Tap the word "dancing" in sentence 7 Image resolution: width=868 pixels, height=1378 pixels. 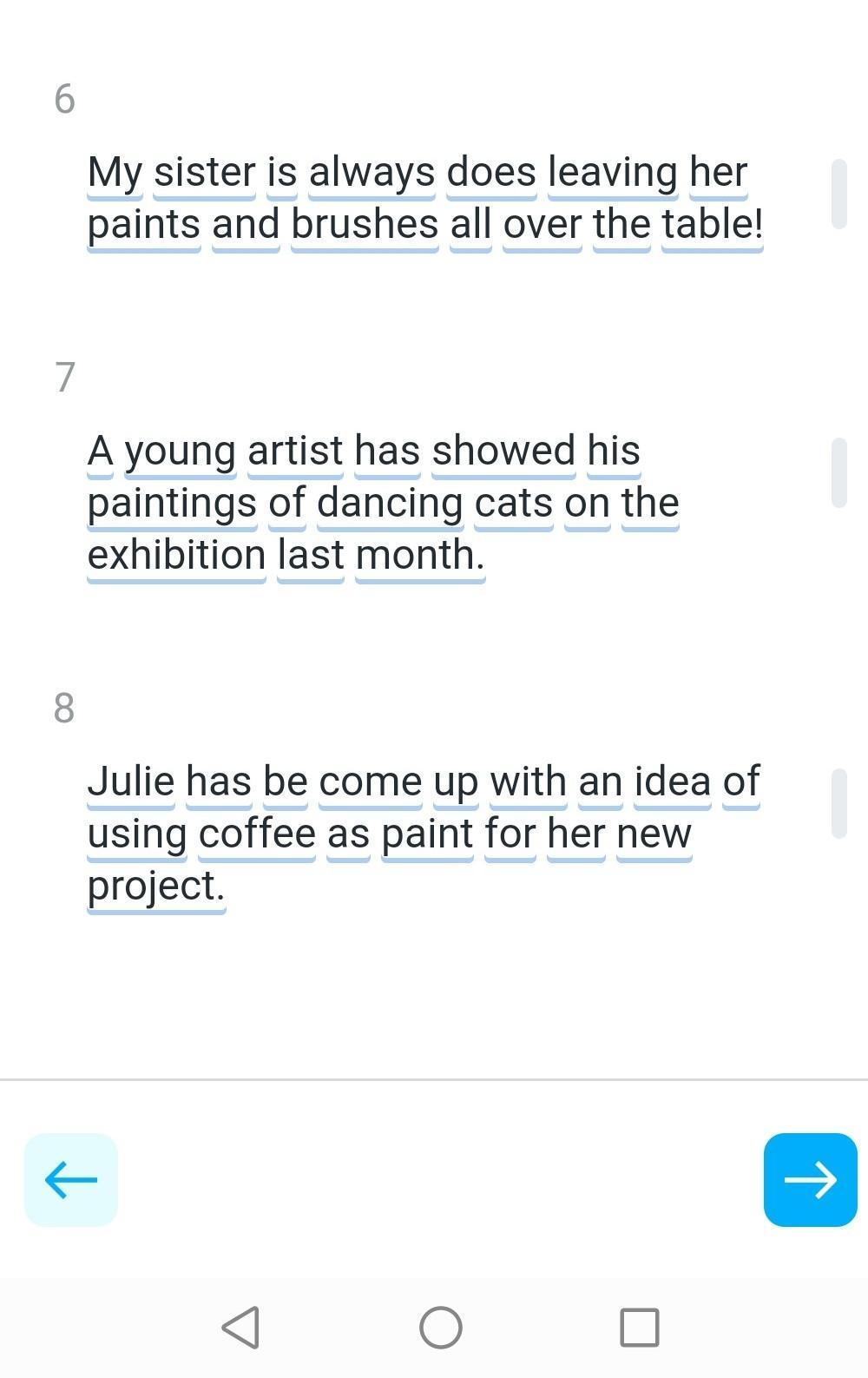(x=390, y=503)
